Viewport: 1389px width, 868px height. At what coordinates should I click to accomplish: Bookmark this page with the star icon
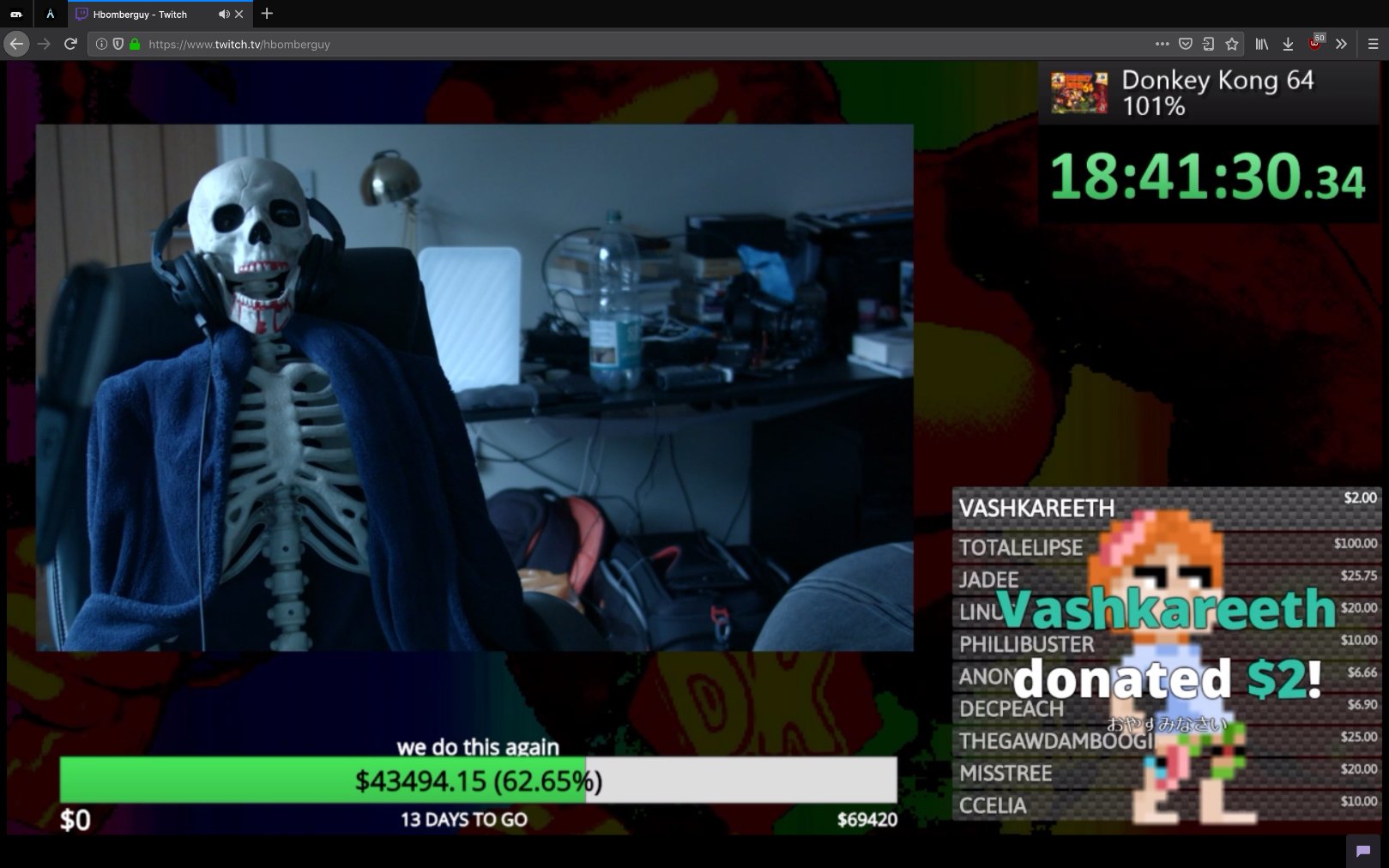pos(1232,44)
